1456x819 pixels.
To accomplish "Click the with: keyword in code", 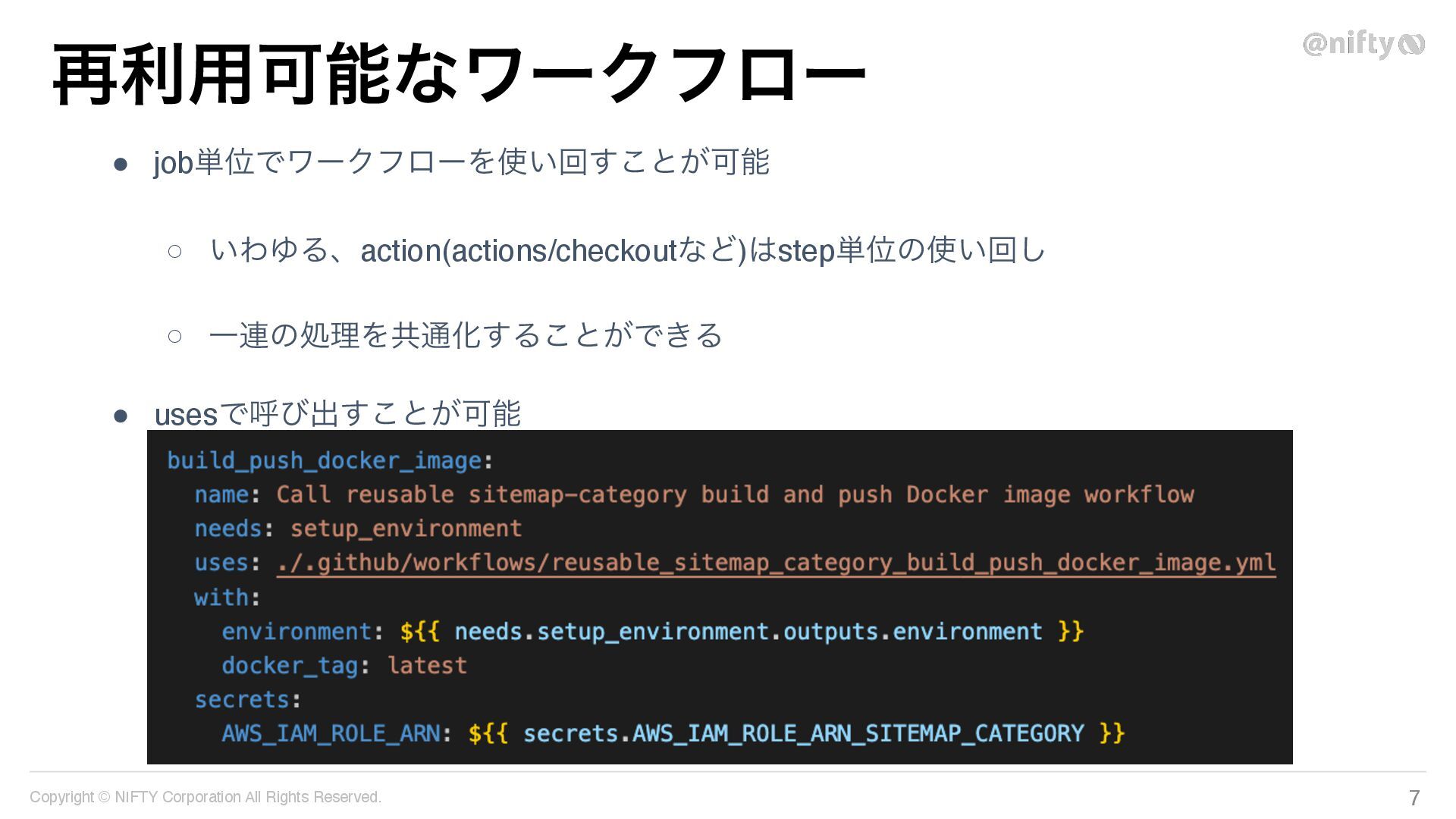I will [227, 598].
